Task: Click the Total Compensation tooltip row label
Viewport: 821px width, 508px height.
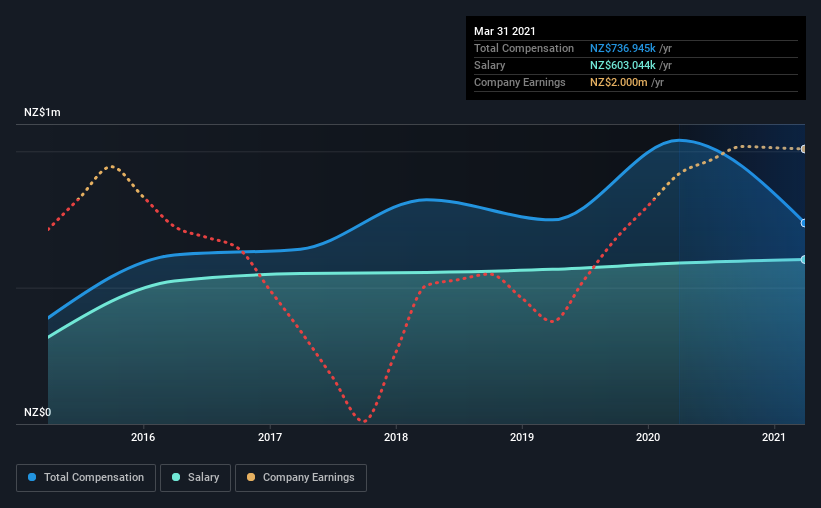Action: coord(524,48)
